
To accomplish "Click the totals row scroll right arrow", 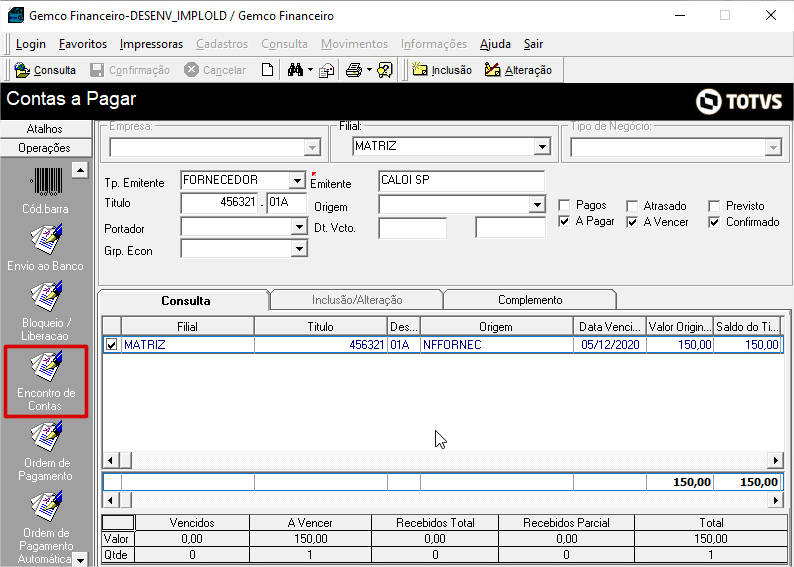I will tap(775, 500).
